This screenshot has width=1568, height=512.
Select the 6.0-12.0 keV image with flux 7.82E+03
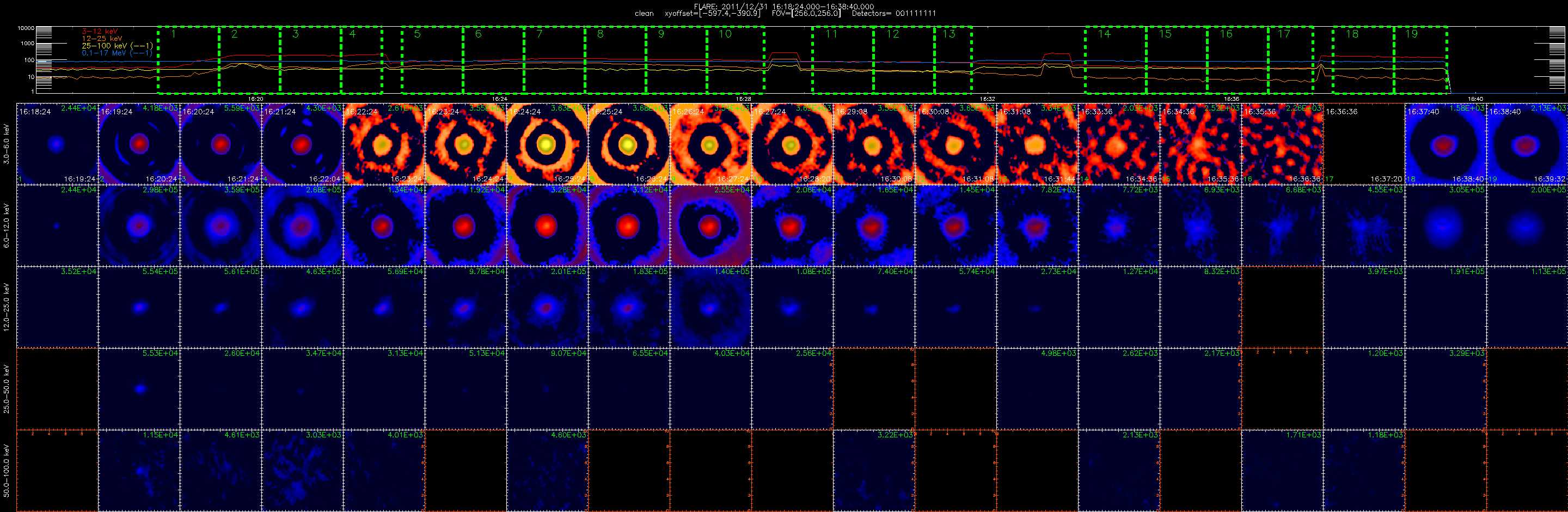coord(1037,225)
